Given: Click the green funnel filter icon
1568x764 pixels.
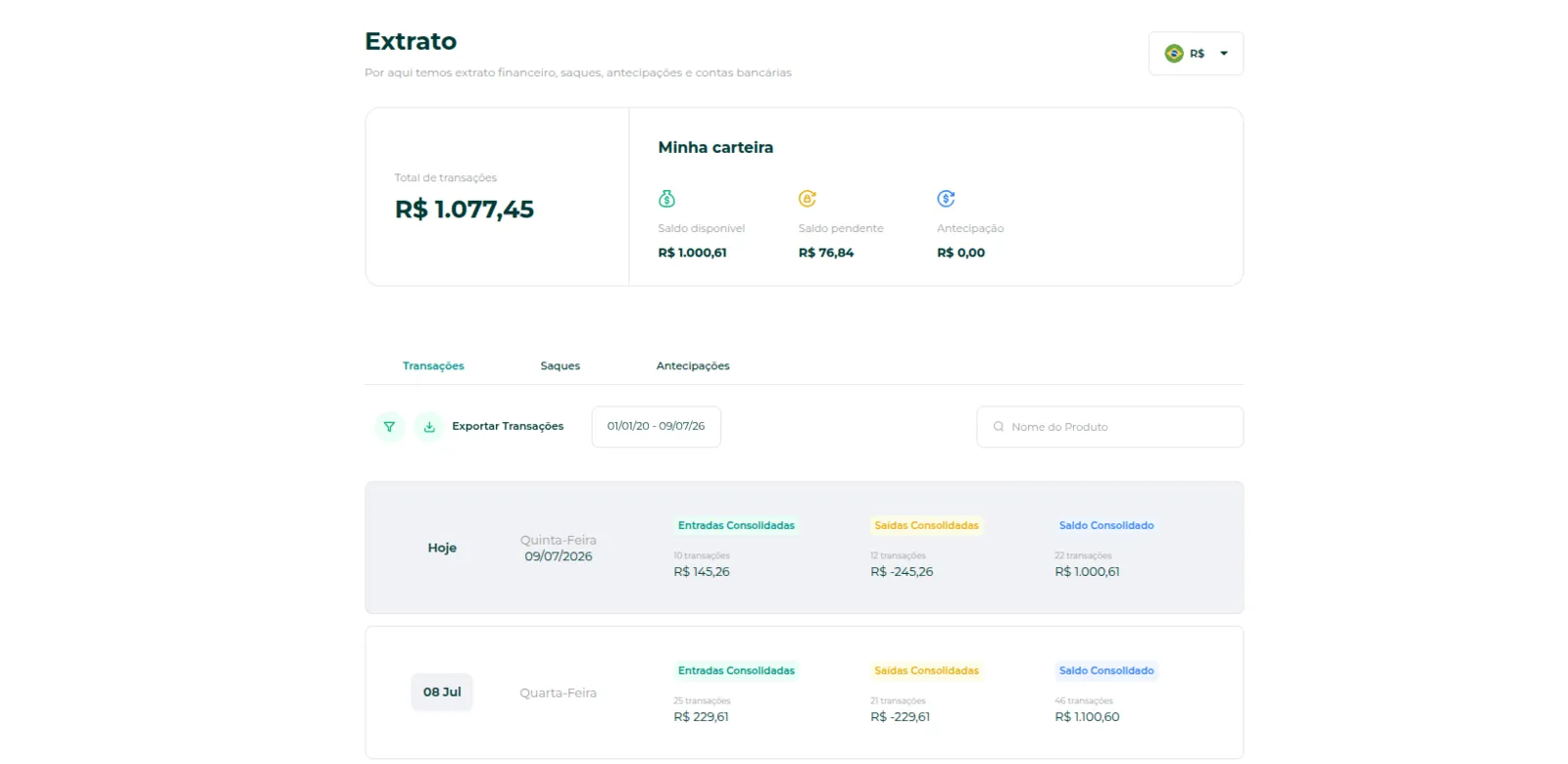Looking at the screenshot, I should click(389, 427).
